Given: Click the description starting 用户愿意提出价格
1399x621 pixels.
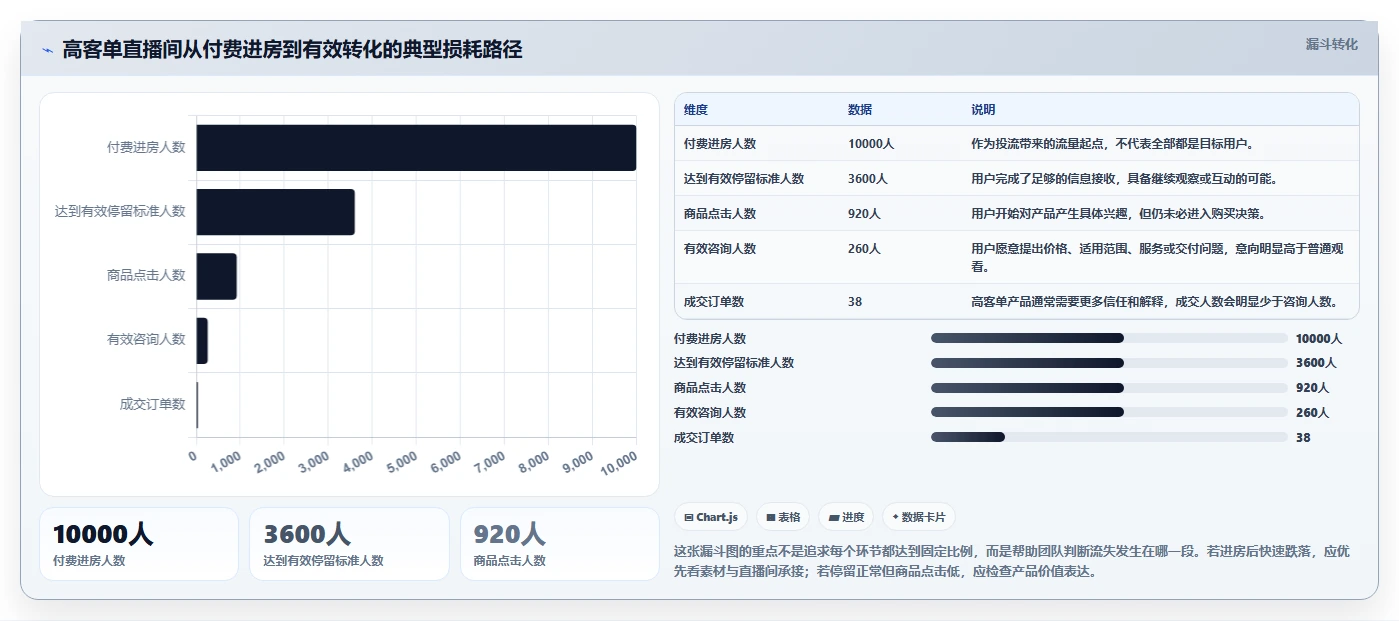Looking at the screenshot, I should click(1157, 258).
